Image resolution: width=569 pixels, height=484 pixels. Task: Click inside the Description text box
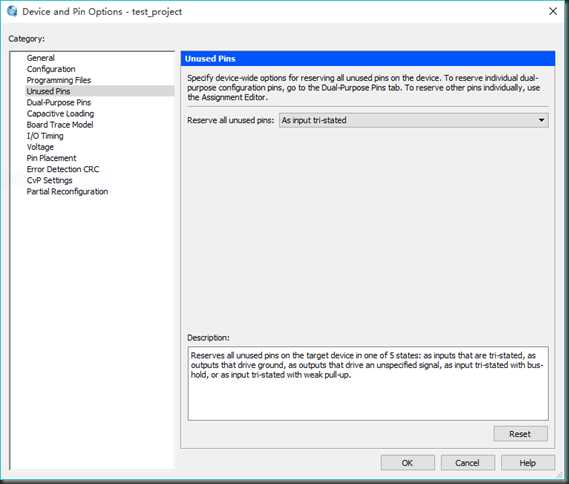coord(368,384)
